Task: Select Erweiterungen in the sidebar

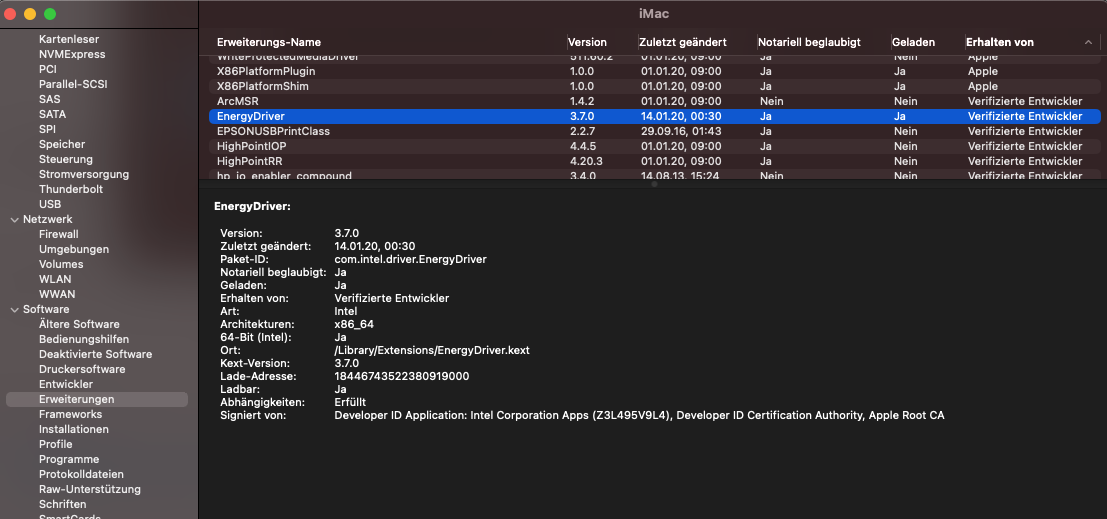Action: [76, 399]
